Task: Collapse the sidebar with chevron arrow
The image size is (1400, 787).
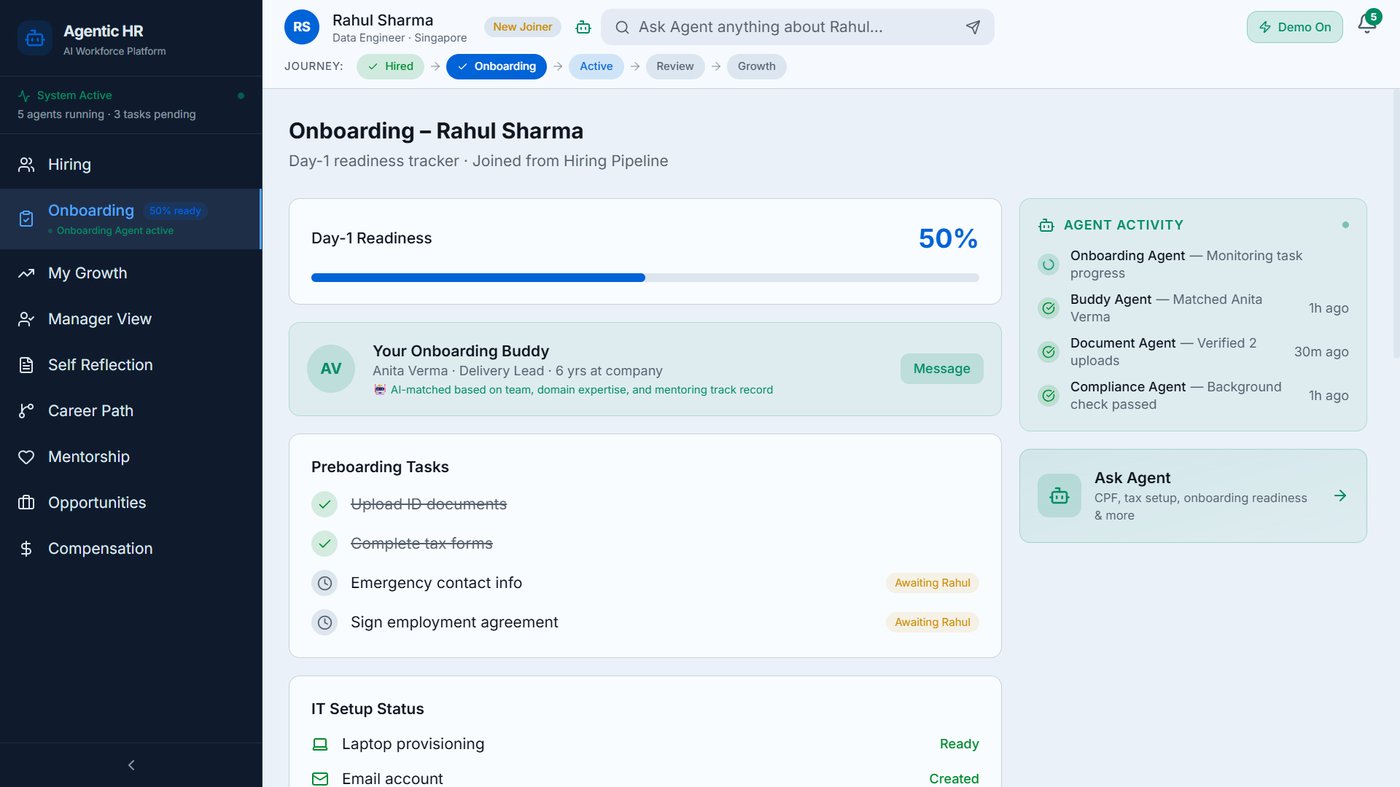Action: coord(131,765)
